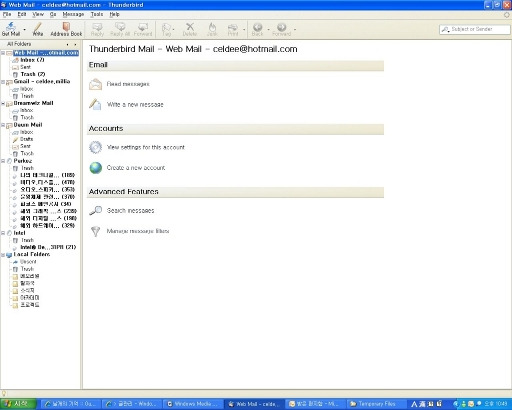Click Manage message filters link

138,231
